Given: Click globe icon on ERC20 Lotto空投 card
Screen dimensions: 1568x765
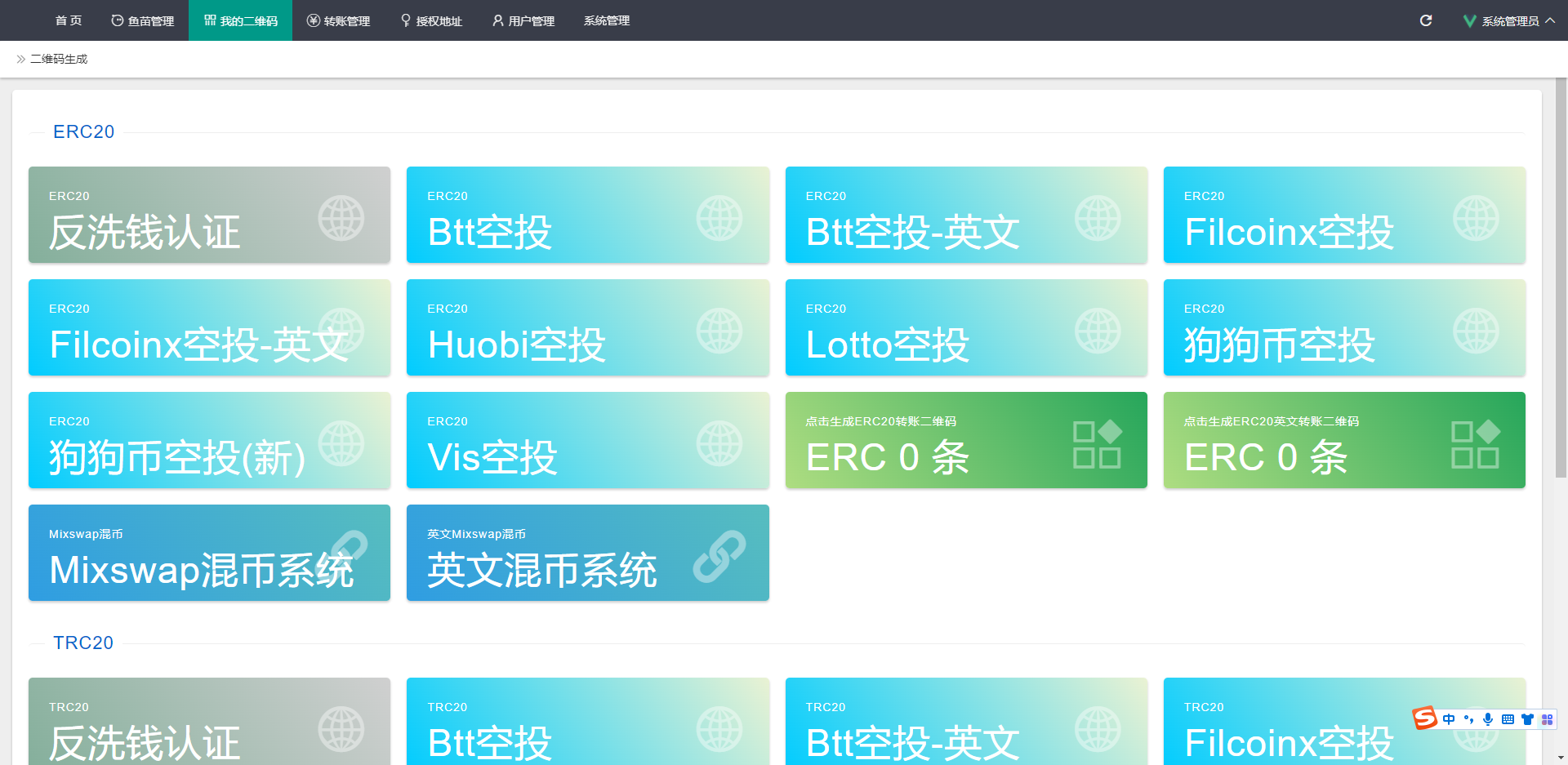Looking at the screenshot, I should coord(1097,331).
